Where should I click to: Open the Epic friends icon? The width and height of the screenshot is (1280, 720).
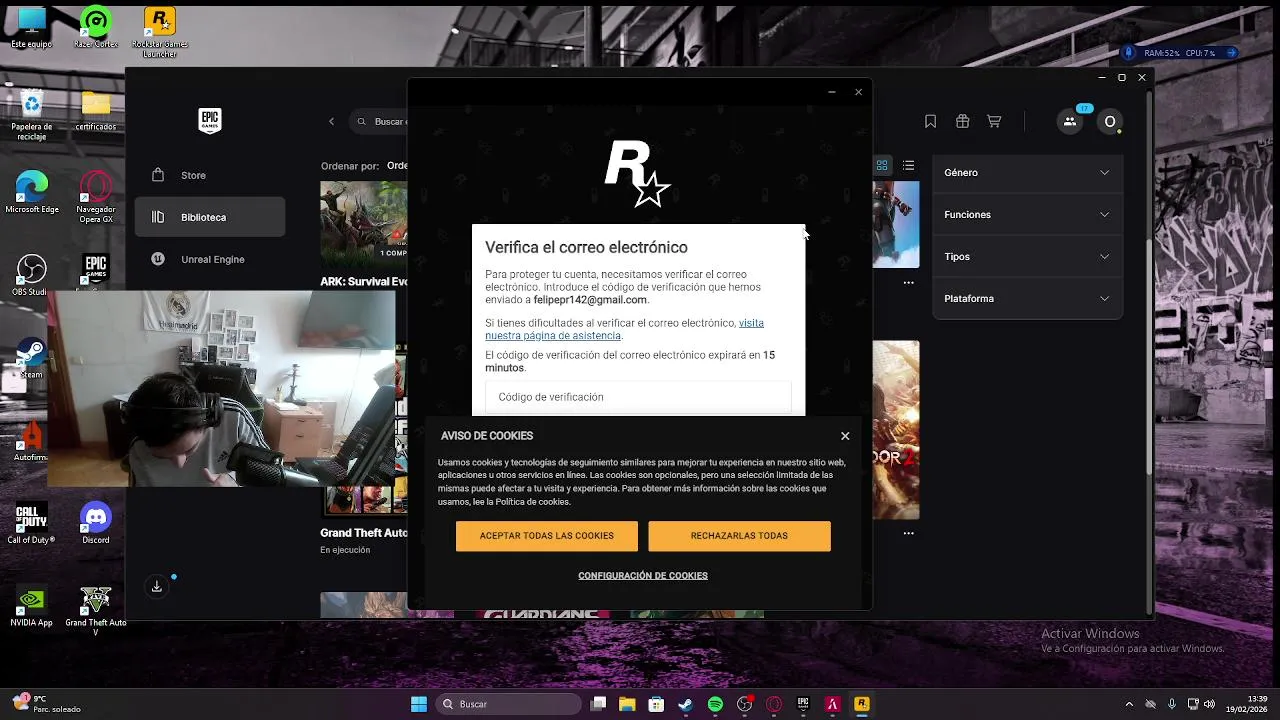pyautogui.click(x=1070, y=121)
